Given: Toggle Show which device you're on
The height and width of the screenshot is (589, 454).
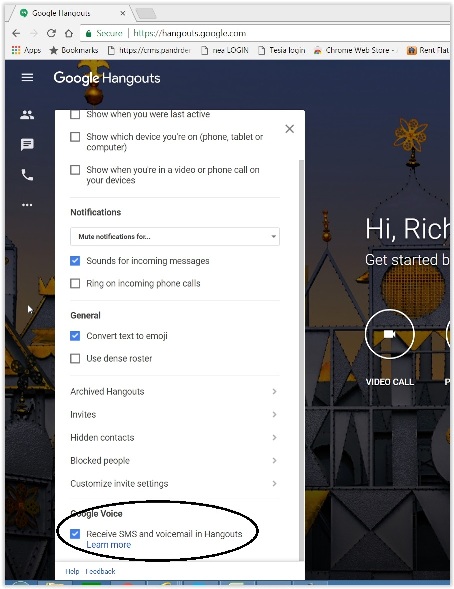Looking at the screenshot, I should point(75,137).
